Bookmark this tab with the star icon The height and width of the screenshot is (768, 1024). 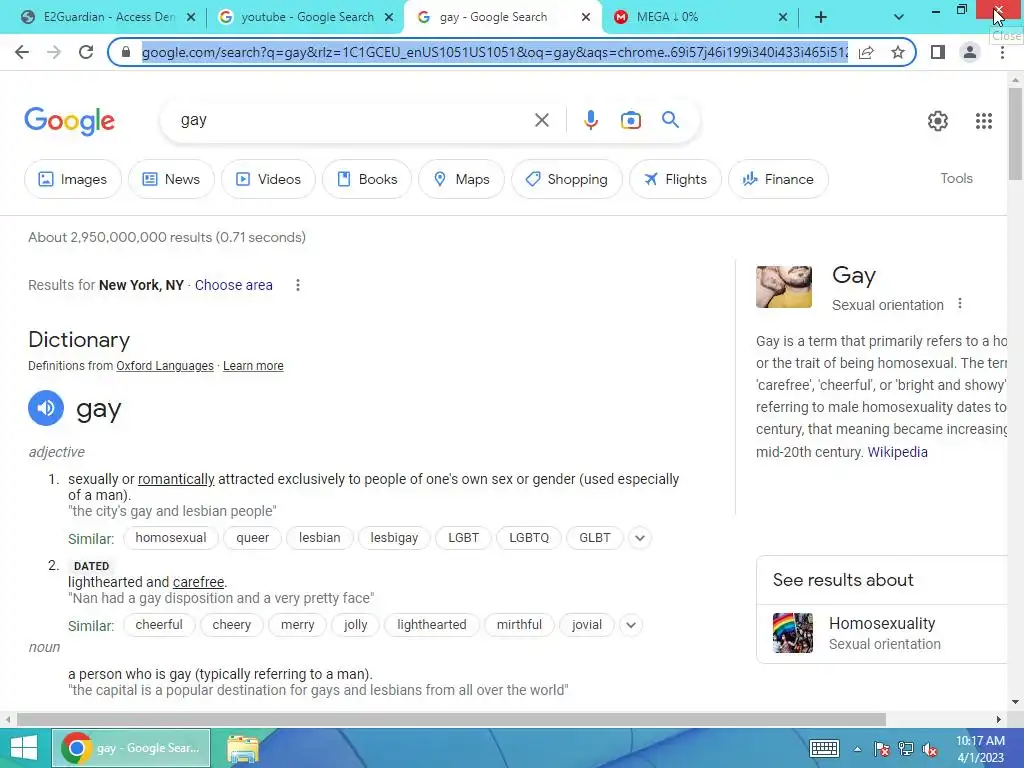click(898, 52)
